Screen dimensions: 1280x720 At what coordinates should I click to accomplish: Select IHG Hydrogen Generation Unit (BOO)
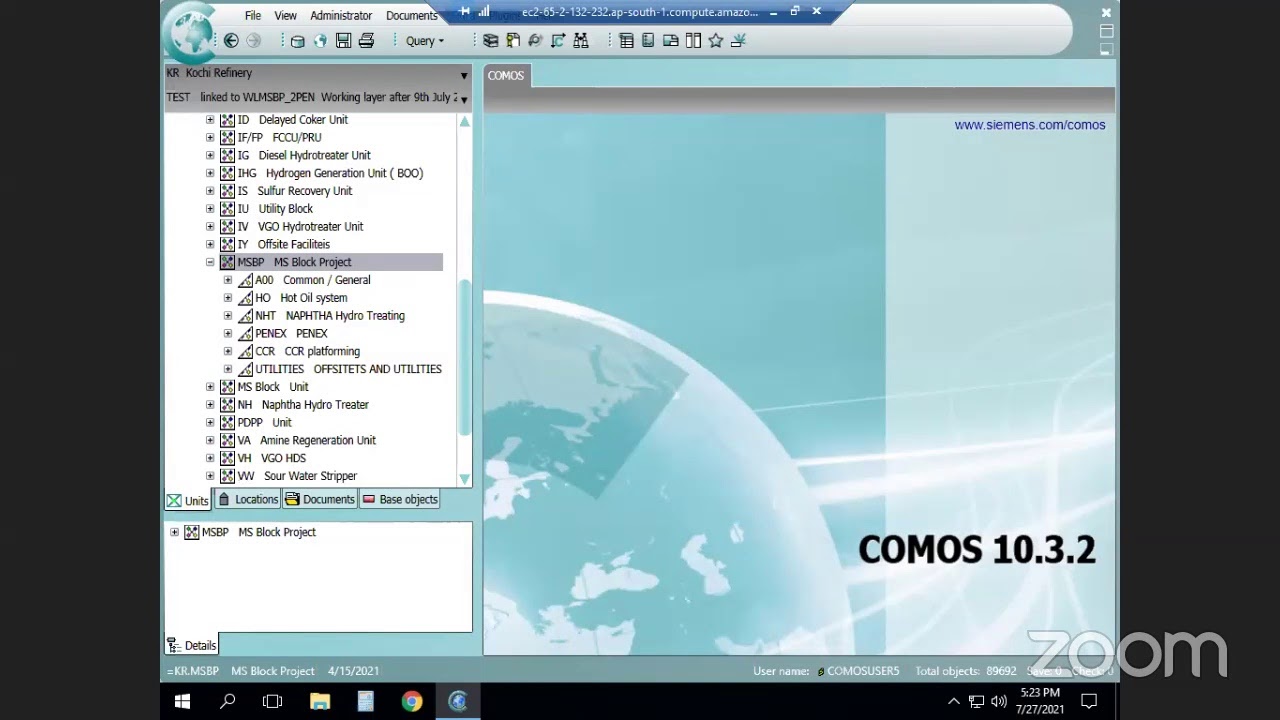[330, 173]
